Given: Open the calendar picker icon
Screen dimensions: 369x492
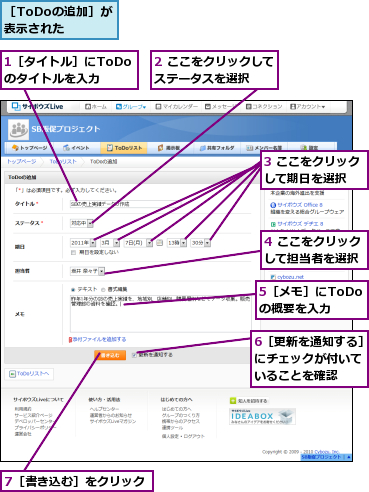Looking at the screenshot, I should tap(160, 243).
